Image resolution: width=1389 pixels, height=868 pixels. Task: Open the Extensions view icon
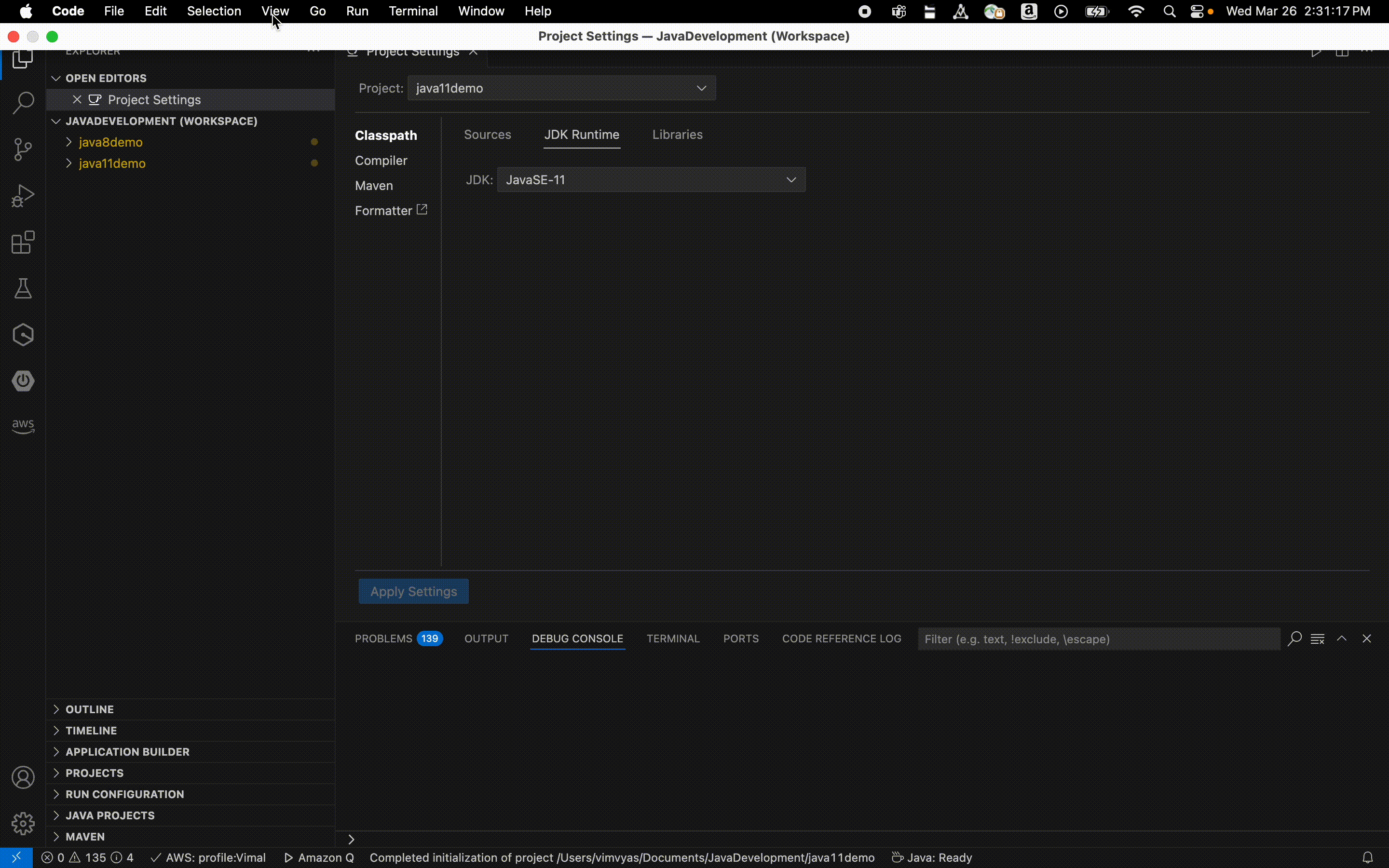click(x=23, y=242)
